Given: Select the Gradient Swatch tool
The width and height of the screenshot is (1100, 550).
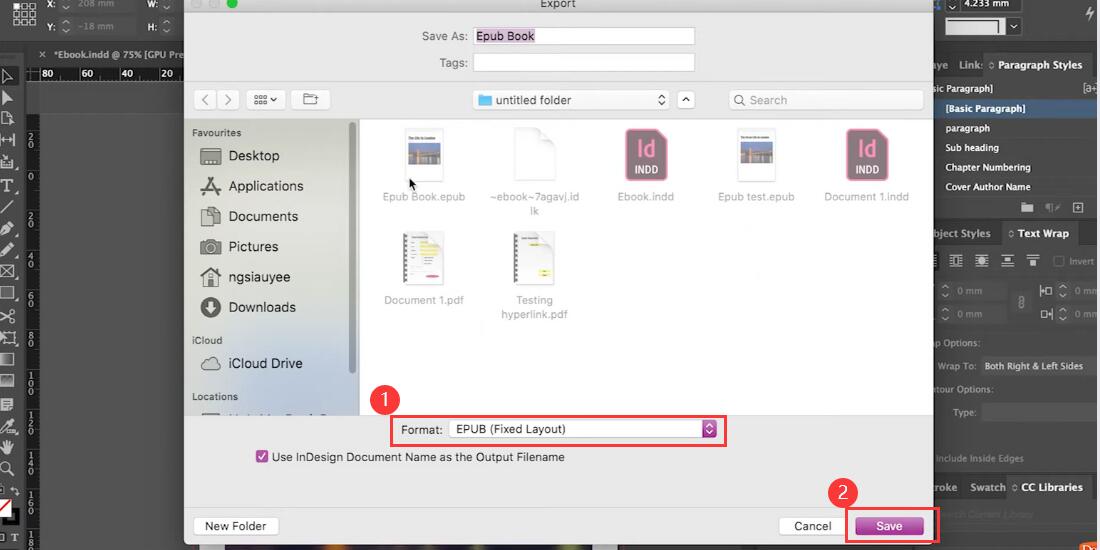Looking at the screenshot, I should [7, 359].
